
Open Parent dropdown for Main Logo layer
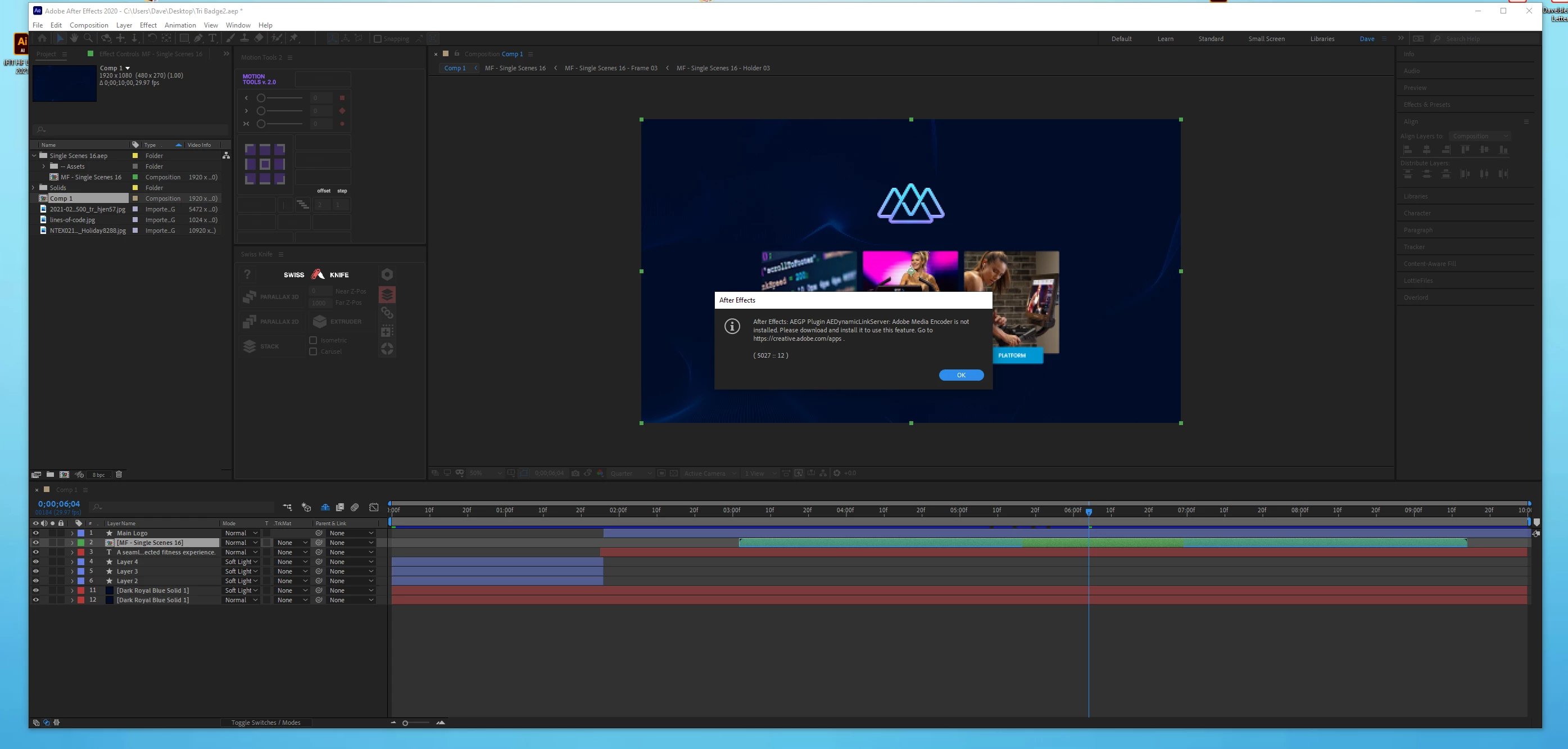351,533
